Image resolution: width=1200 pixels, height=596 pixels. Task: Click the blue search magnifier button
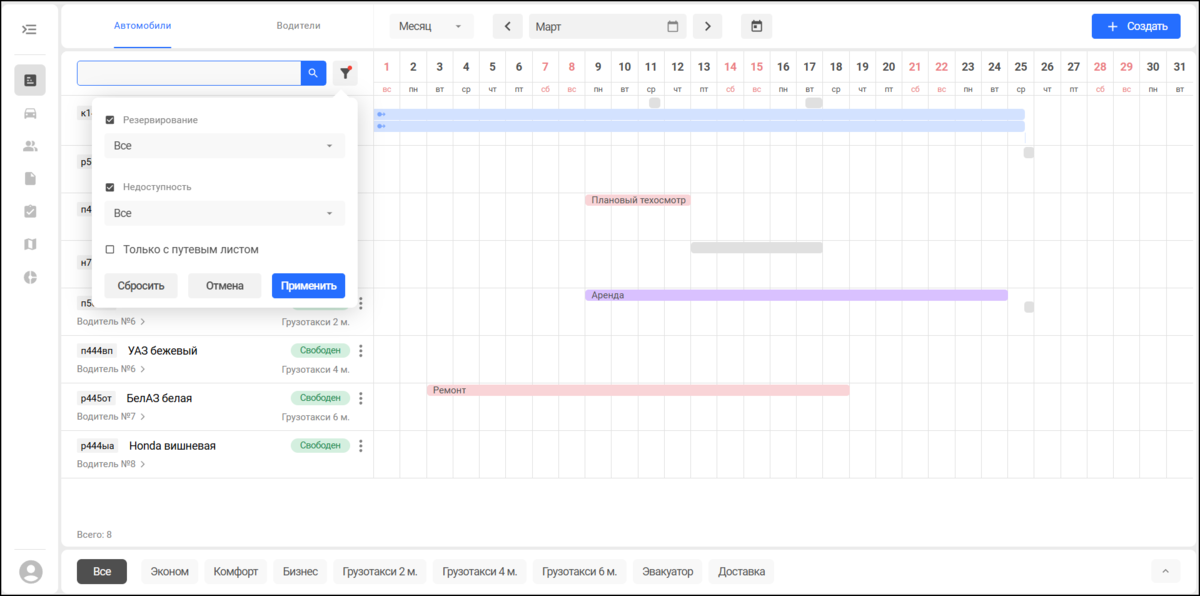[313, 73]
